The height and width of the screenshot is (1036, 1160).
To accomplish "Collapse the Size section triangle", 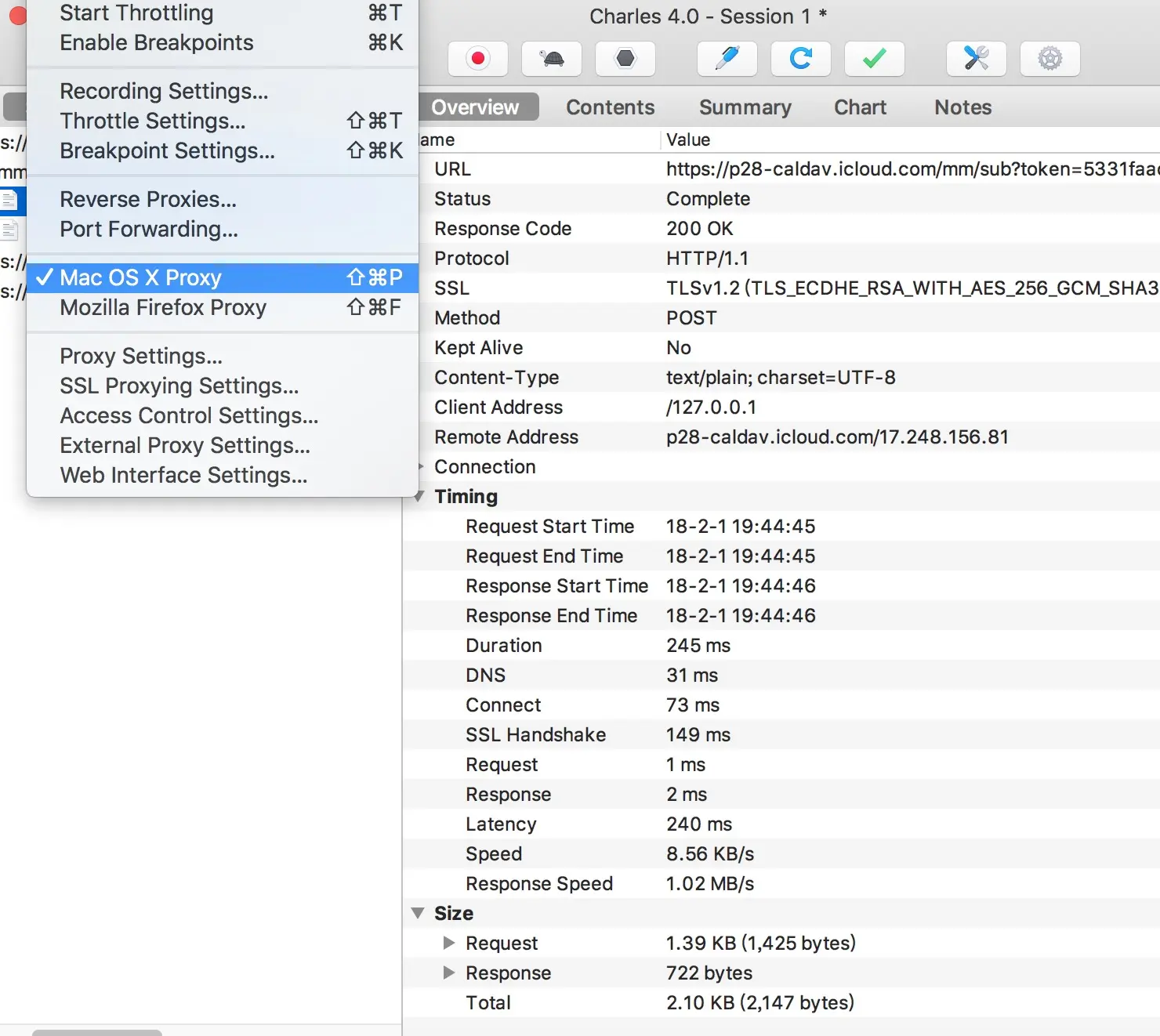I will point(419,913).
